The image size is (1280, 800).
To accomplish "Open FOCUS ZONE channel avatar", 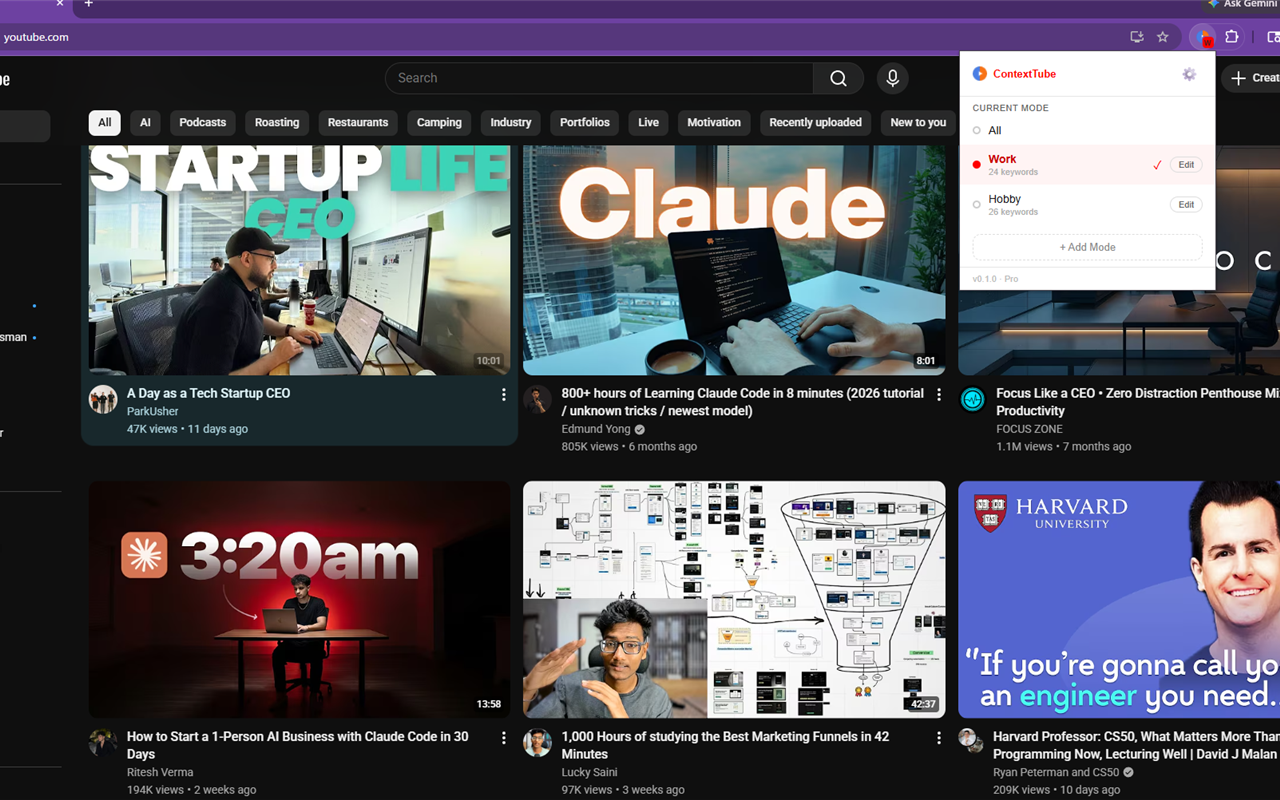I will [x=972, y=400].
